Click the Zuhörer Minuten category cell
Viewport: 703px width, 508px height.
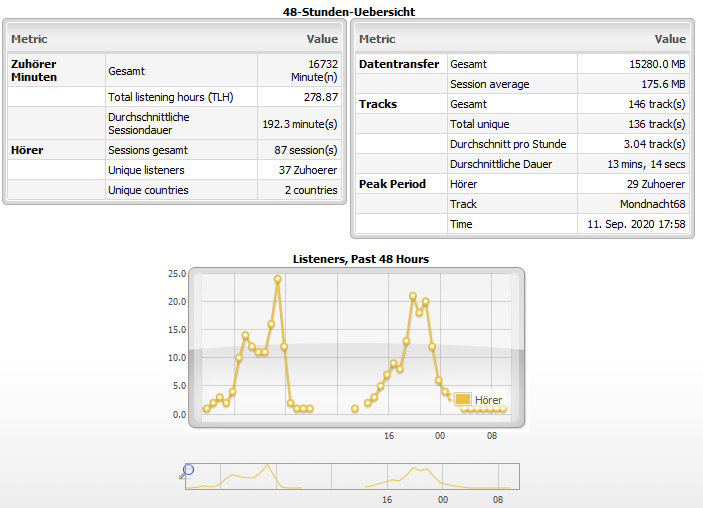pyautogui.click(x=56, y=70)
